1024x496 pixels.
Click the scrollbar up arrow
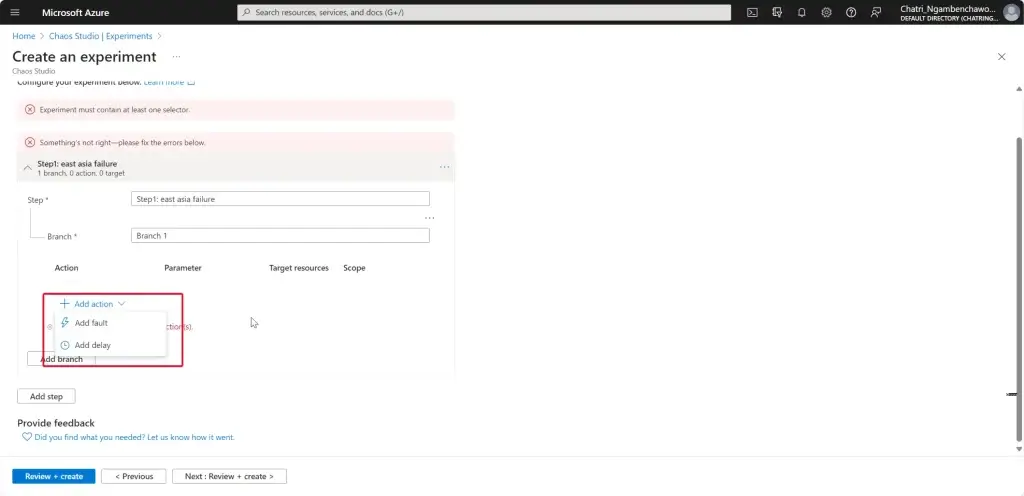tap(1019, 88)
